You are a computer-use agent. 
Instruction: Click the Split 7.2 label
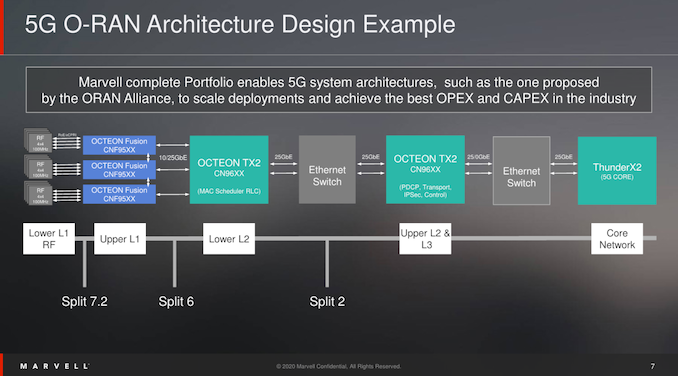84,301
